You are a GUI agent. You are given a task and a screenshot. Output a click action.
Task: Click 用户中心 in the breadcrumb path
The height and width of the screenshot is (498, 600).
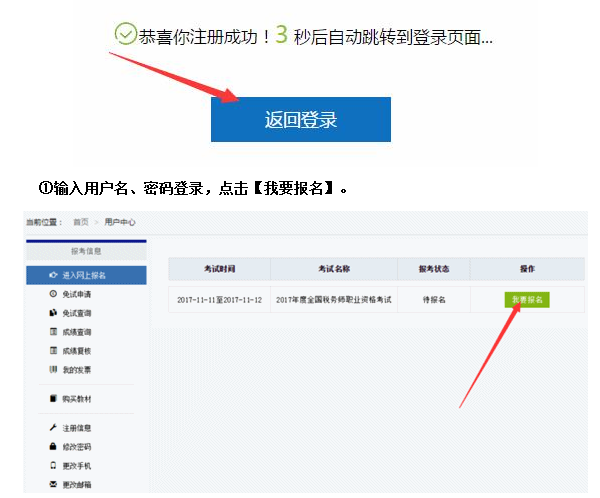coord(120,222)
